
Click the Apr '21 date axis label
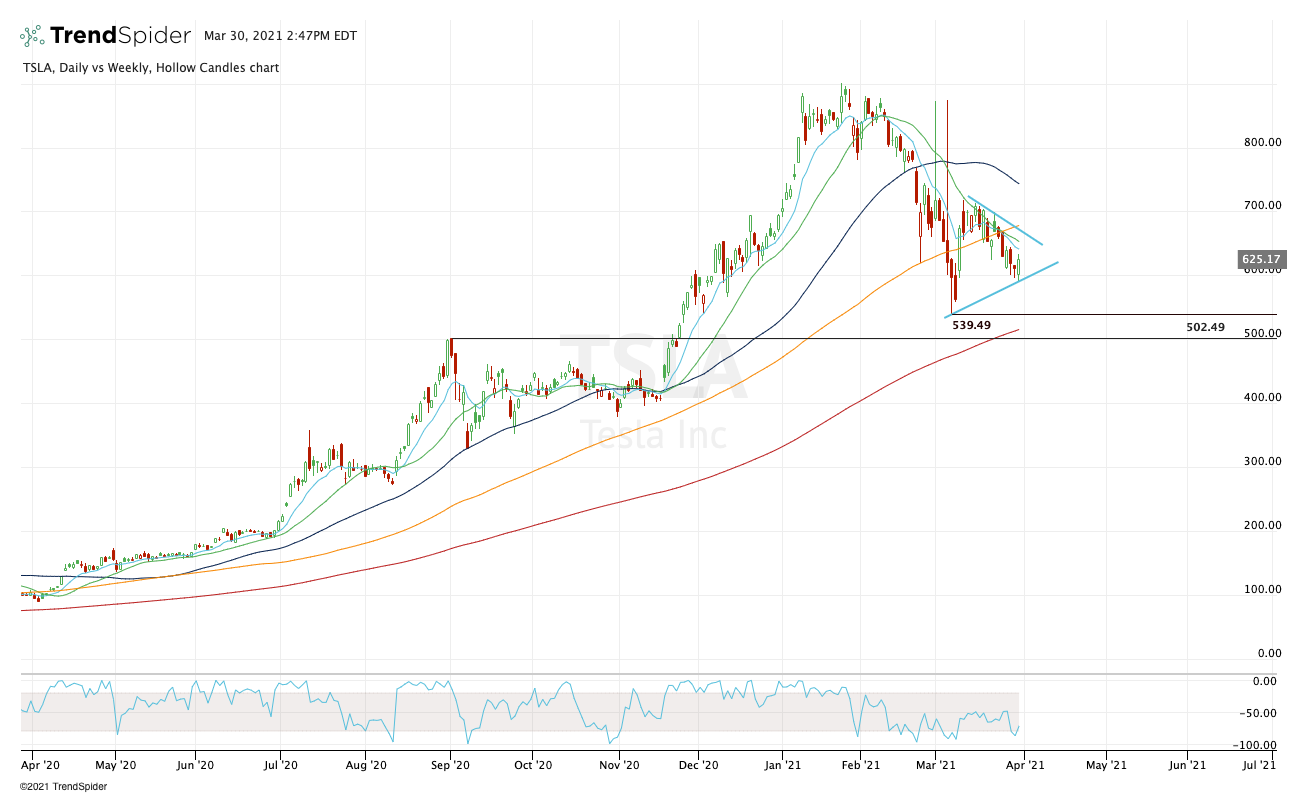pos(1024,766)
